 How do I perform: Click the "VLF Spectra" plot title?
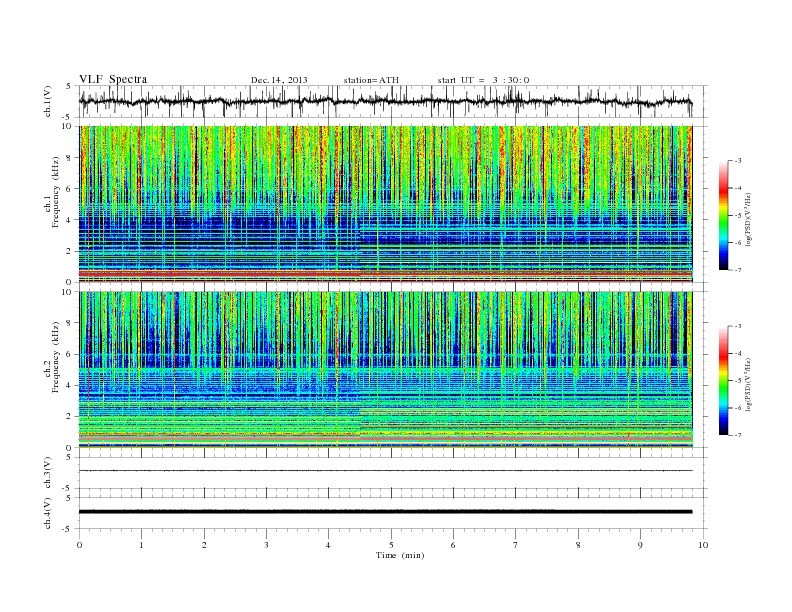[113, 79]
